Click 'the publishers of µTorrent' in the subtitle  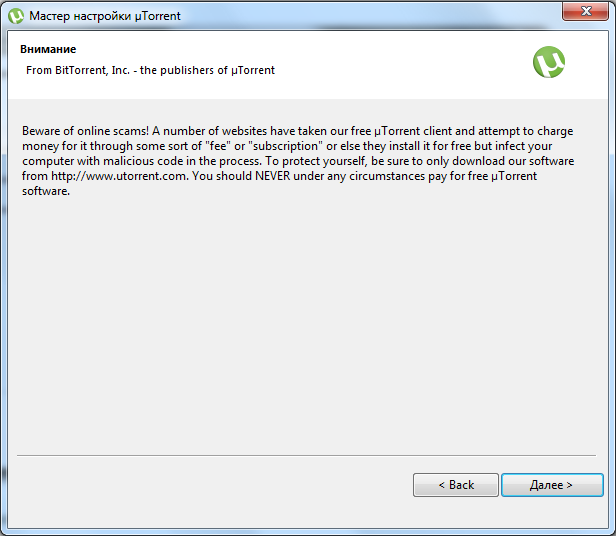click(207, 70)
